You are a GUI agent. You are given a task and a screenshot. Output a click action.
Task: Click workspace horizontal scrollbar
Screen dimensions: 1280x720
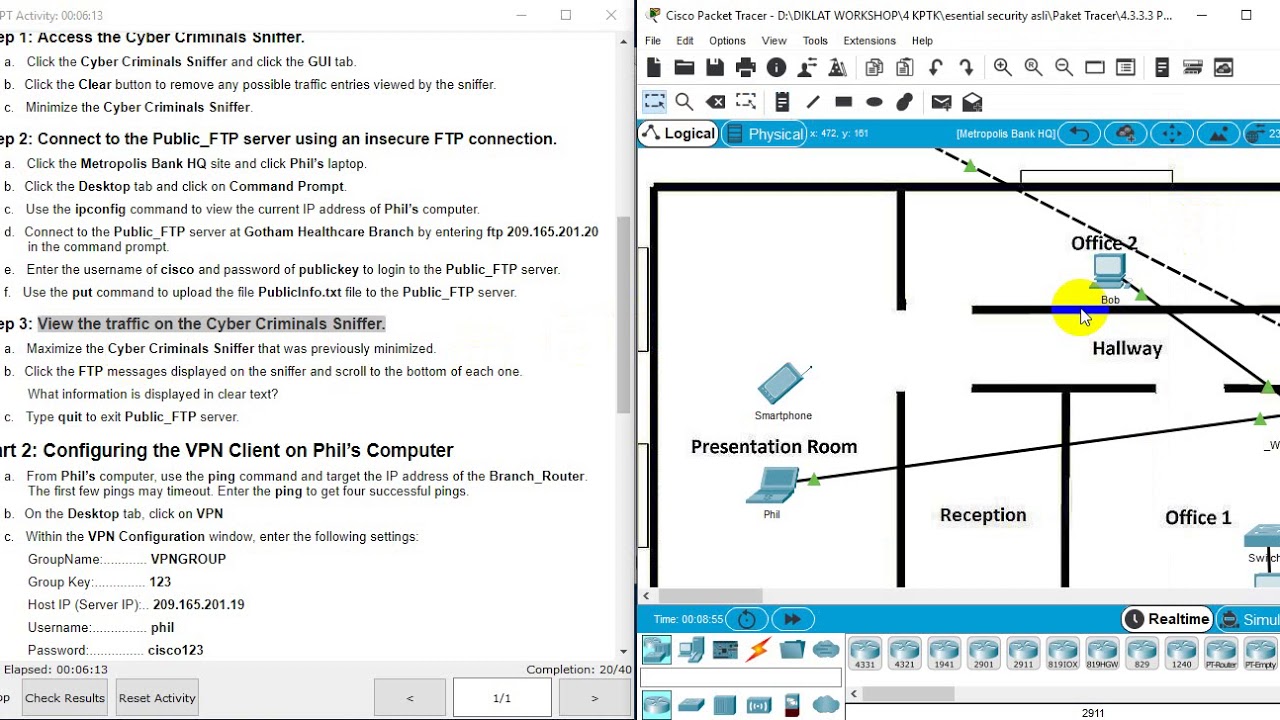711,596
